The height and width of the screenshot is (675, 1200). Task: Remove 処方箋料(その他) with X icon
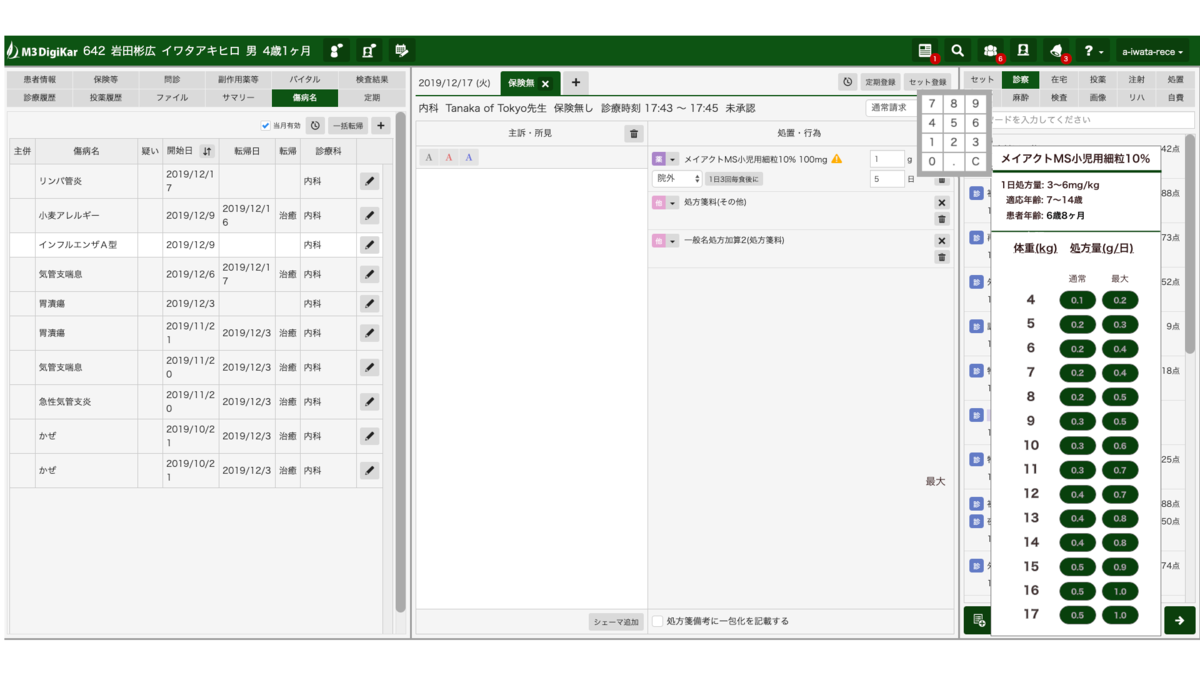pos(941,203)
